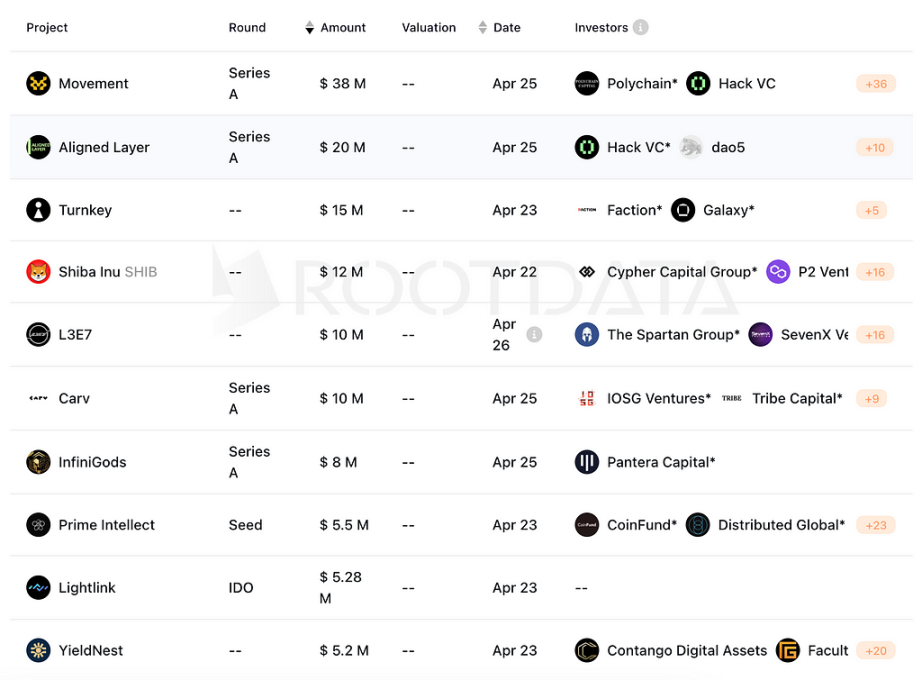Image resolution: width=922 pixels, height=680 pixels.
Task: Sort table by the Amount column arrow
Action: 310,28
